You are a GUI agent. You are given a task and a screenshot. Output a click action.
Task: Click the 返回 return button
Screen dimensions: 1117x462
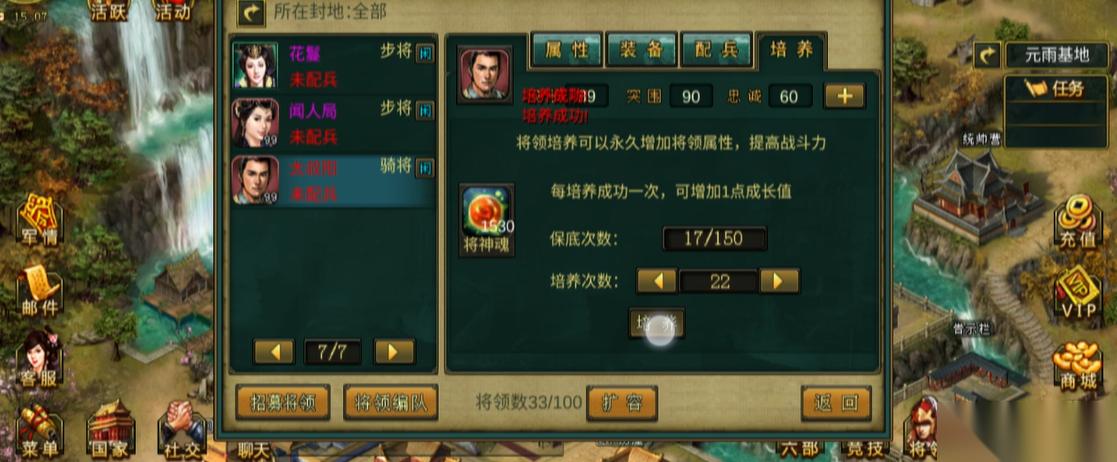point(836,403)
